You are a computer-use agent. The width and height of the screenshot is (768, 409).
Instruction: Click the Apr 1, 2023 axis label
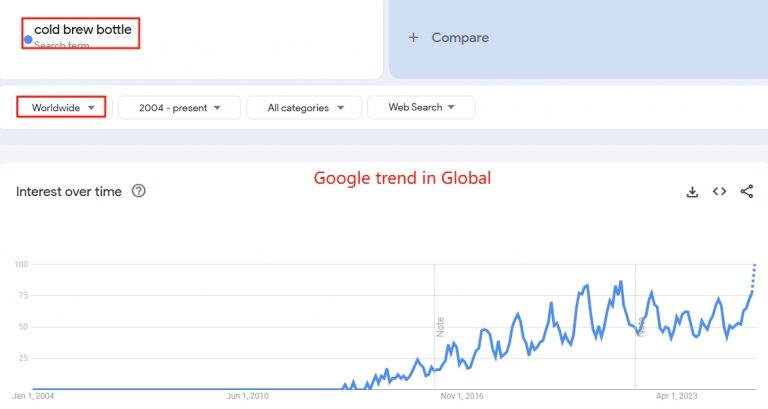coord(676,396)
